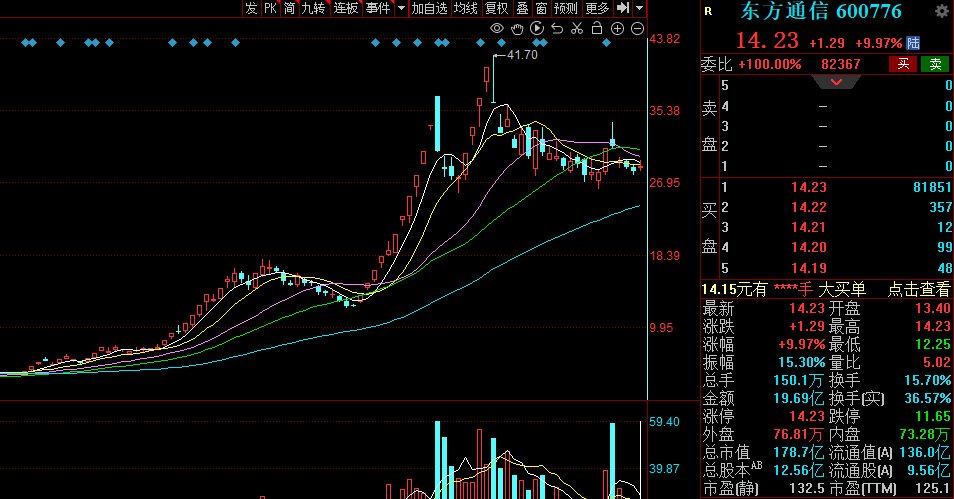Open dropdown arrow after 事件

click(x=401, y=8)
